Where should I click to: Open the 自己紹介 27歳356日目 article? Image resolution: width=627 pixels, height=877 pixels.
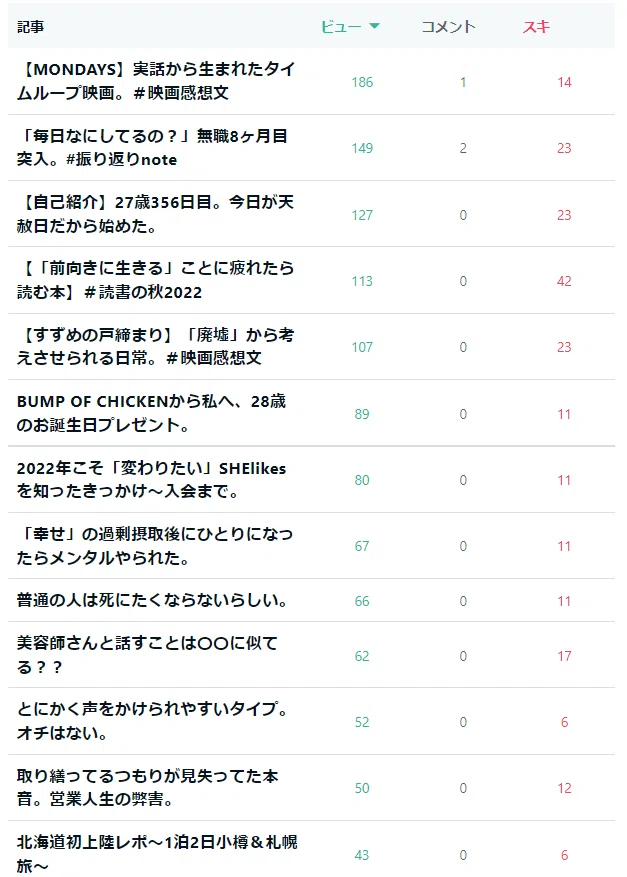coord(155,214)
